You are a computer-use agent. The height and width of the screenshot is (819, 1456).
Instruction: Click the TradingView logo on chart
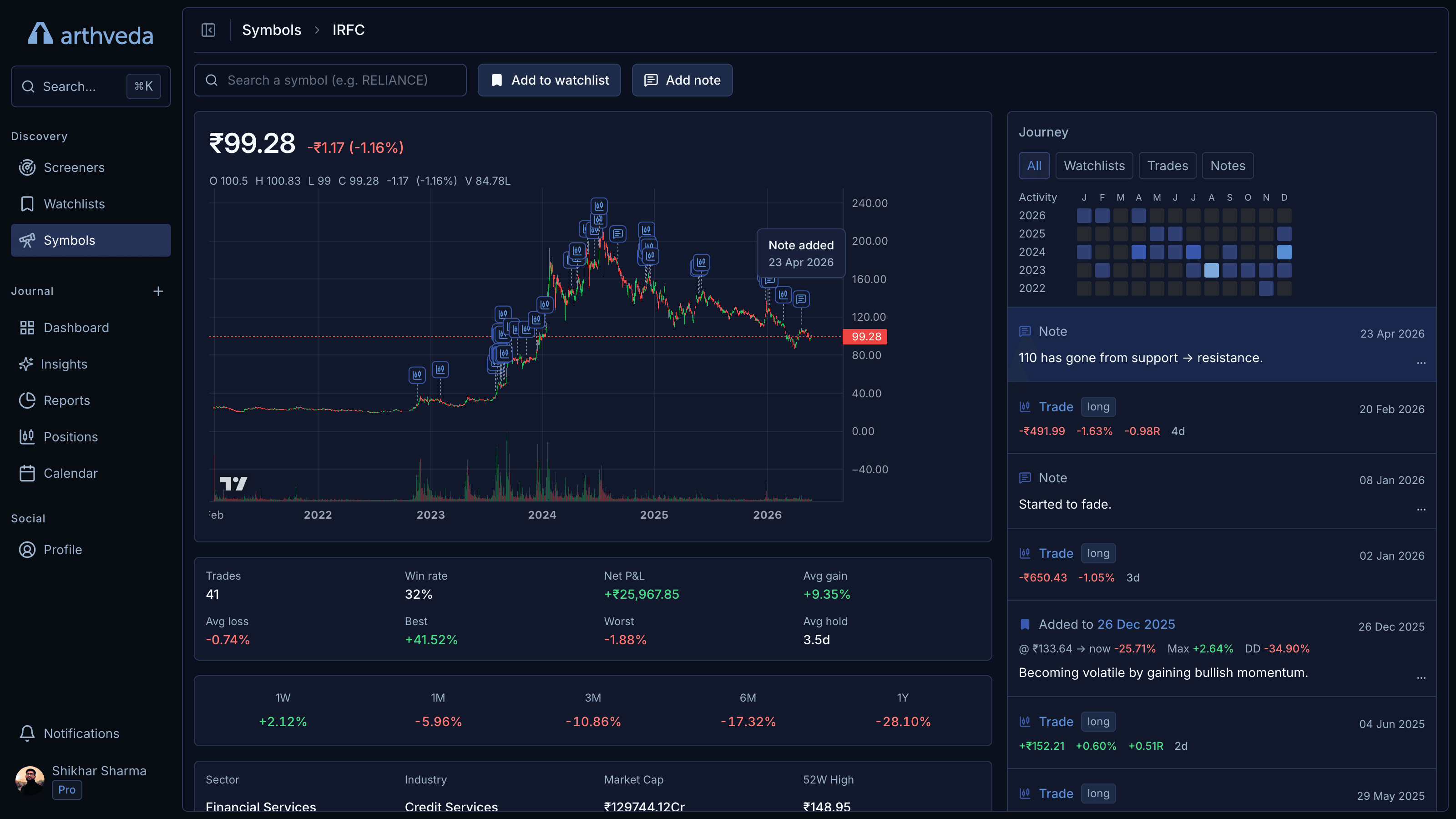click(233, 483)
